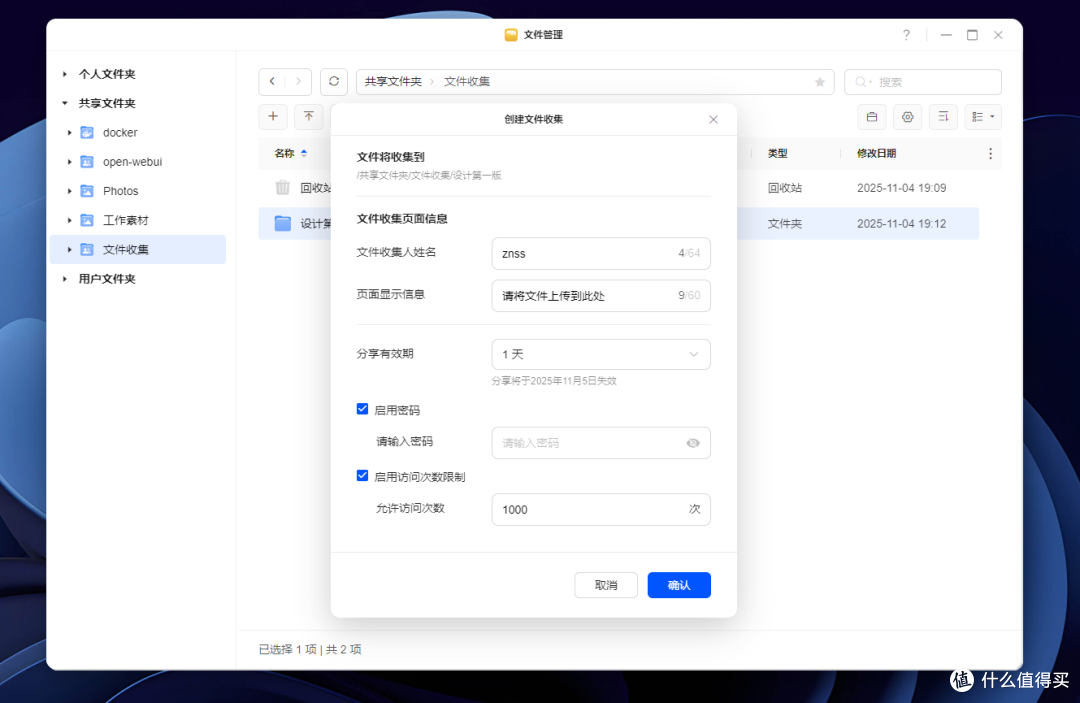1080x703 pixels.
Task: Click the back navigation arrow
Action: 272,81
